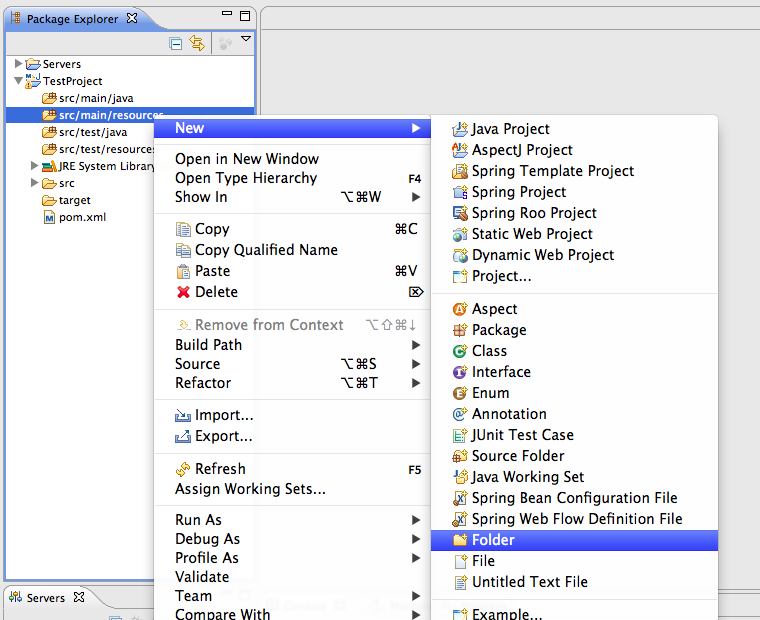Collapse the TestProject node
The width and height of the screenshot is (760, 620).
click(x=18, y=80)
